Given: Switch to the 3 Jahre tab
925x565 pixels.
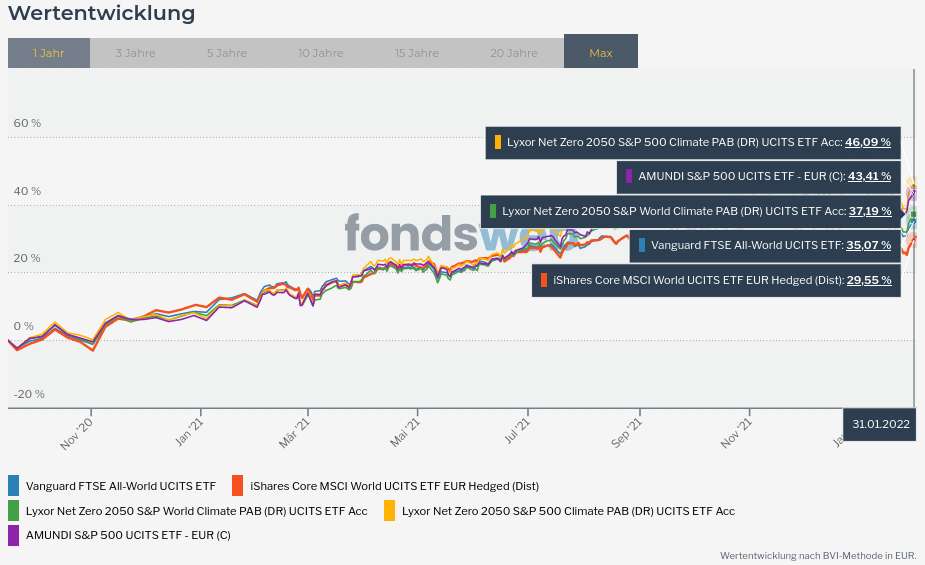Looking at the screenshot, I should coord(135,53).
